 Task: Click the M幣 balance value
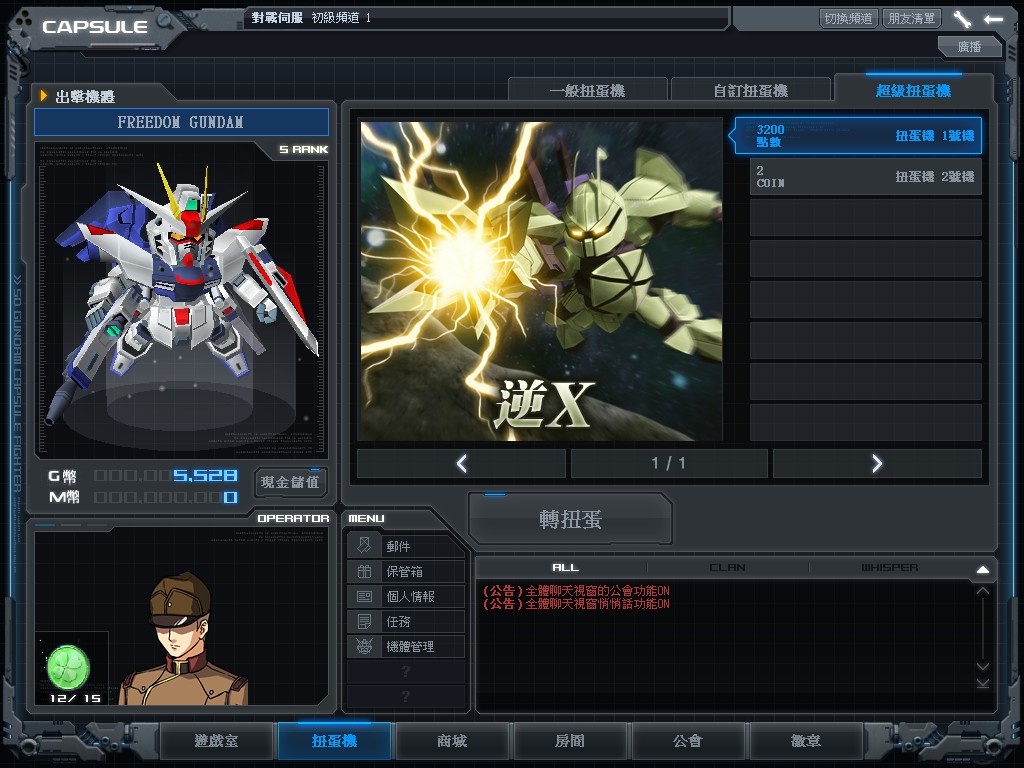click(231, 498)
